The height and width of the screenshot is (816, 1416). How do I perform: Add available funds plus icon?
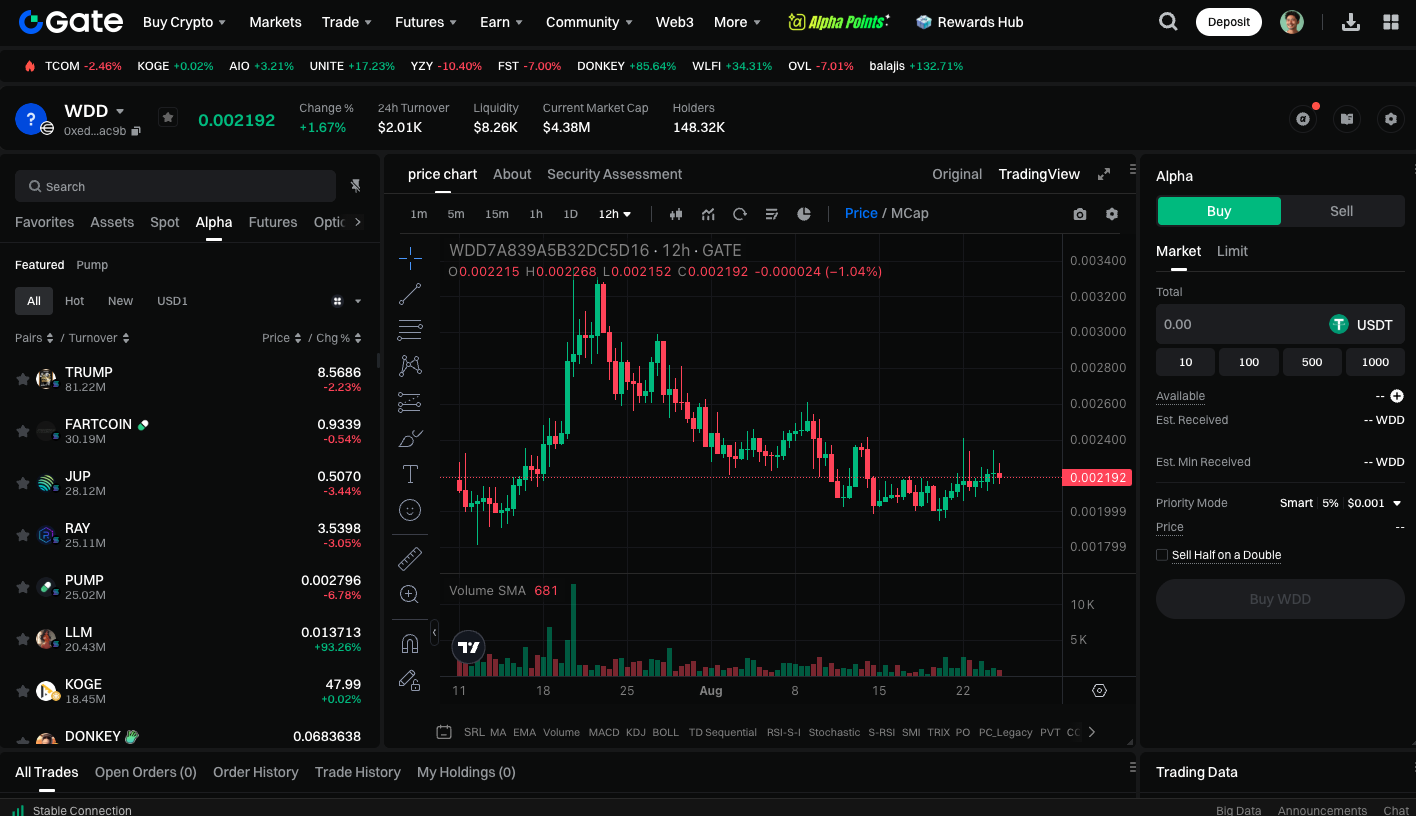click(x=1397, y=396)
